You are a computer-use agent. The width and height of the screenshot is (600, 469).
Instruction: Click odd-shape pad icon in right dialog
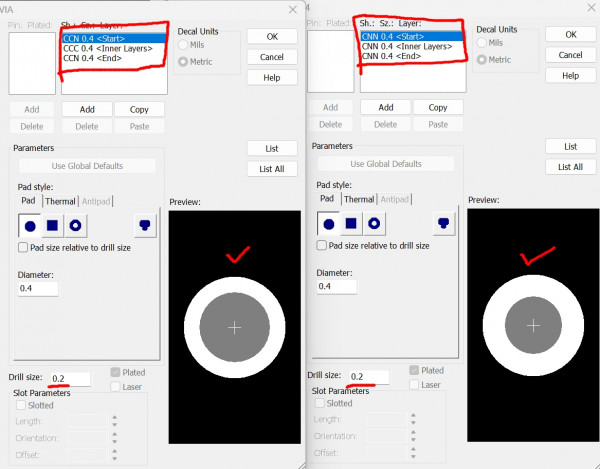(x=443, y=224)
